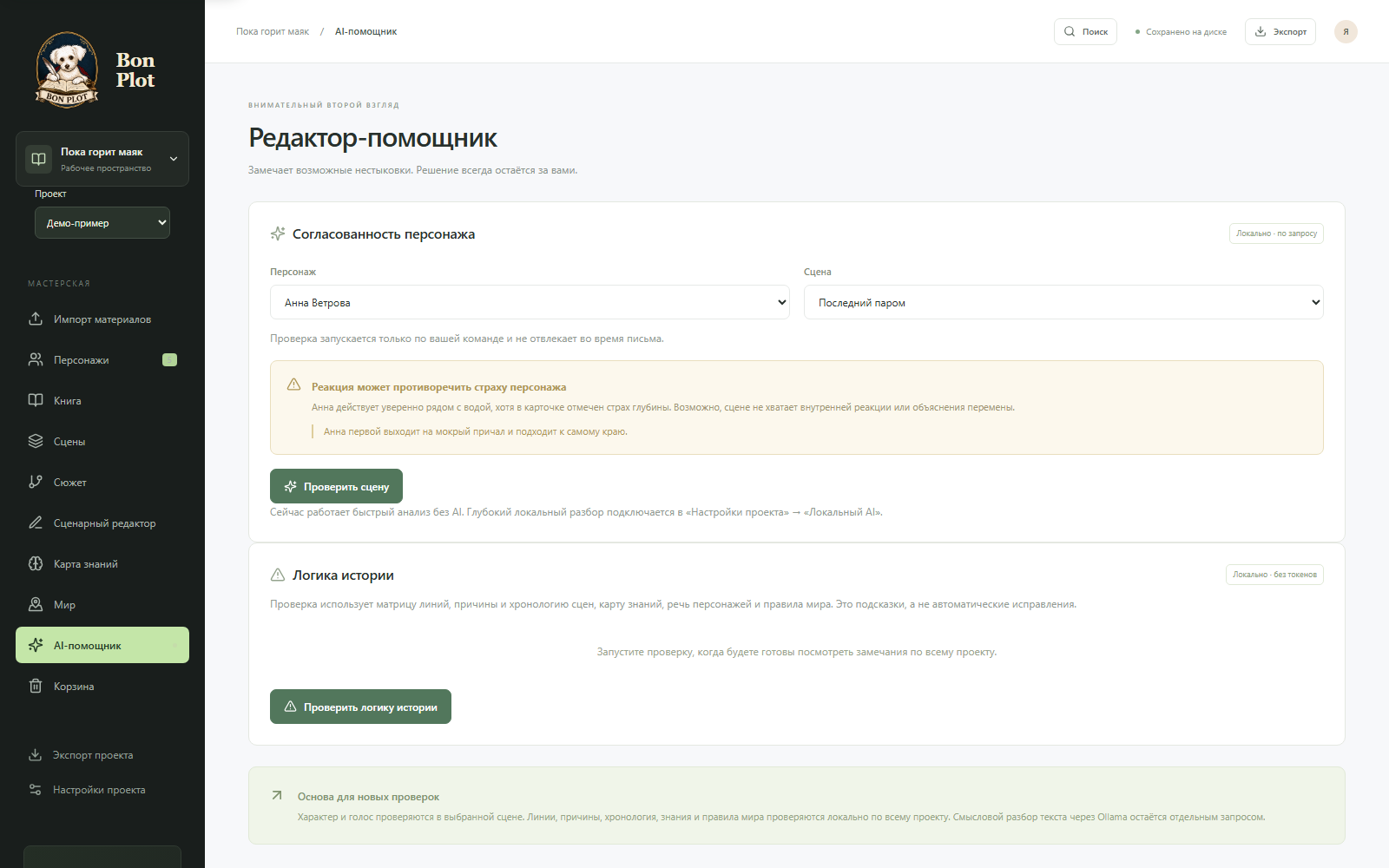Click the Проверить логику истории button

(360, 707)
